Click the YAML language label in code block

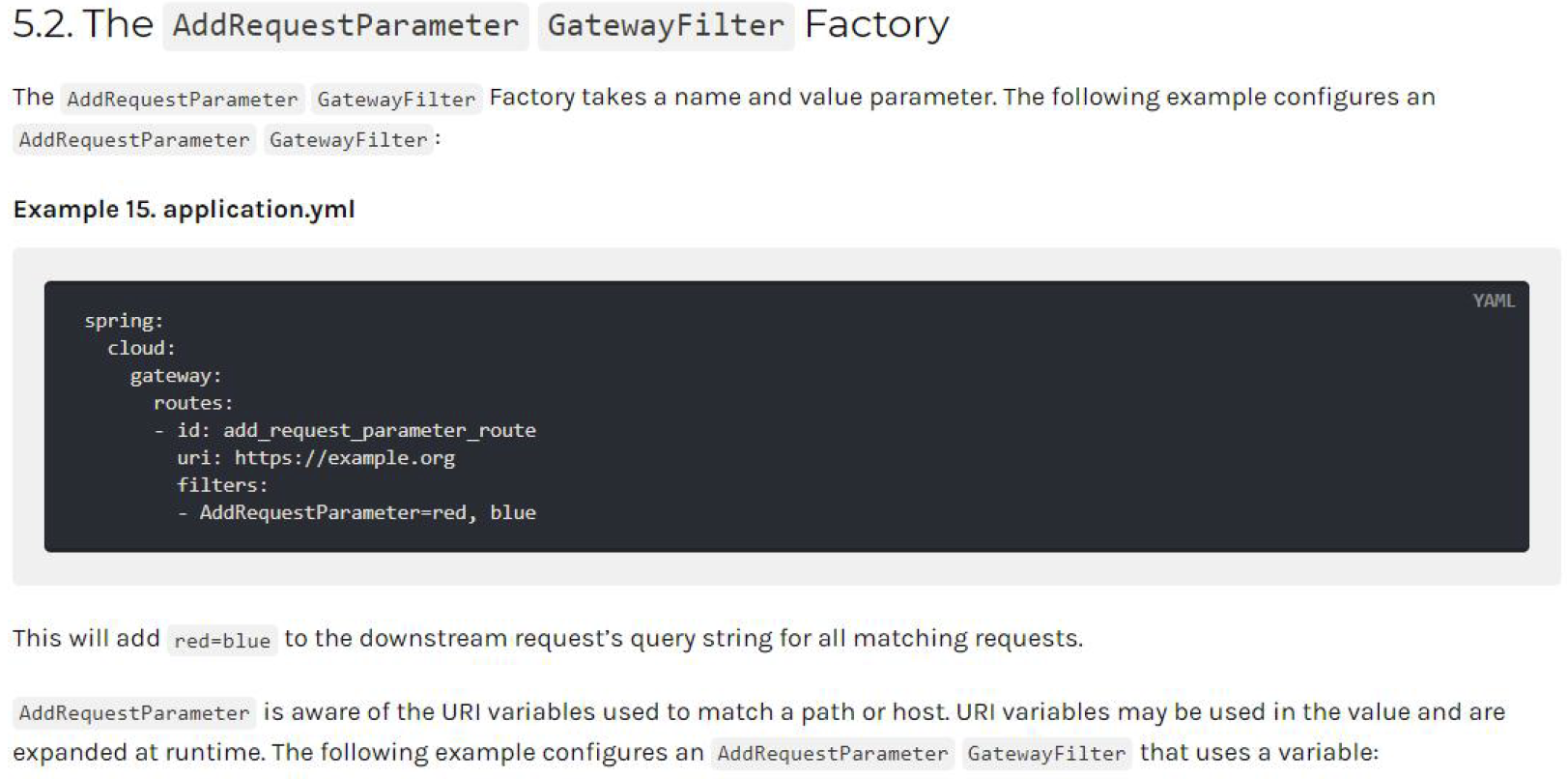click(x=1493, y=301)
